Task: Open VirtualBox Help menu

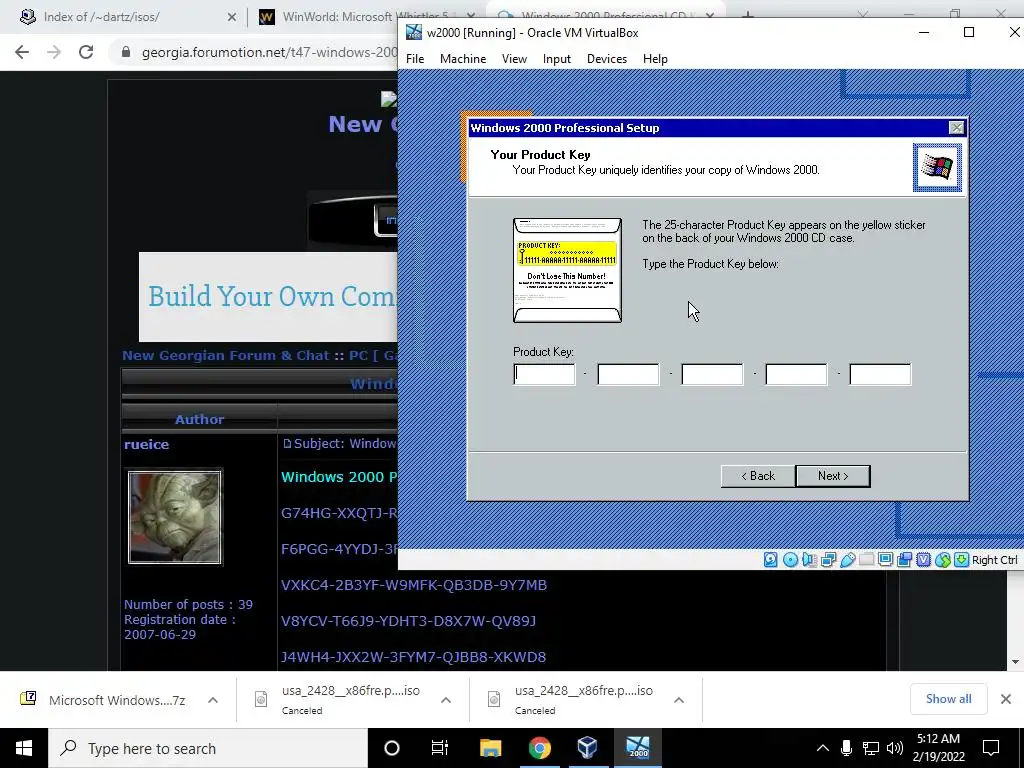Action: (655, 59)
